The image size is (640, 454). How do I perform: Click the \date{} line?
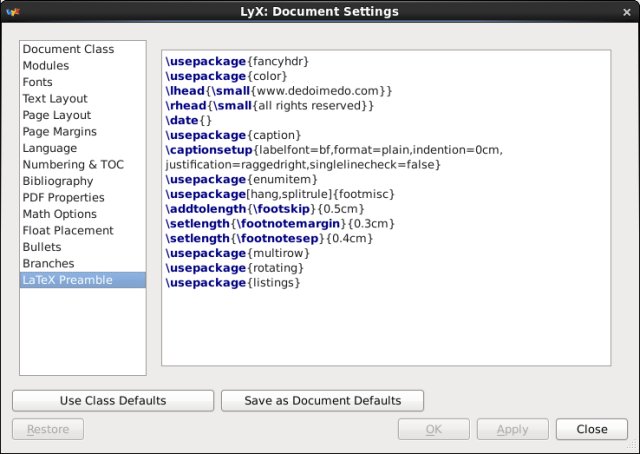[189, 120]
